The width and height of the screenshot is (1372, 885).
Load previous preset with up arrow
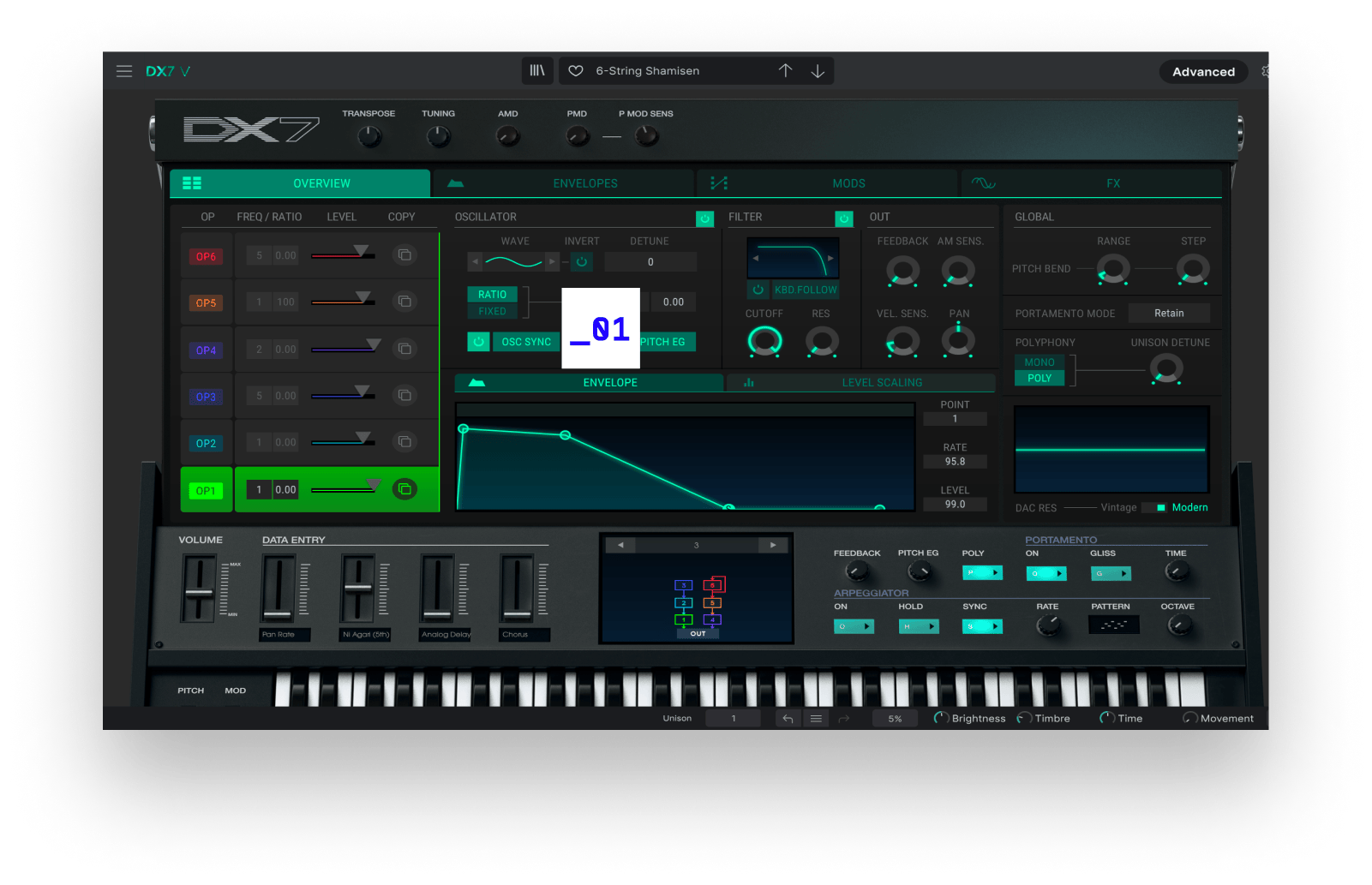(x=785, y=71)
